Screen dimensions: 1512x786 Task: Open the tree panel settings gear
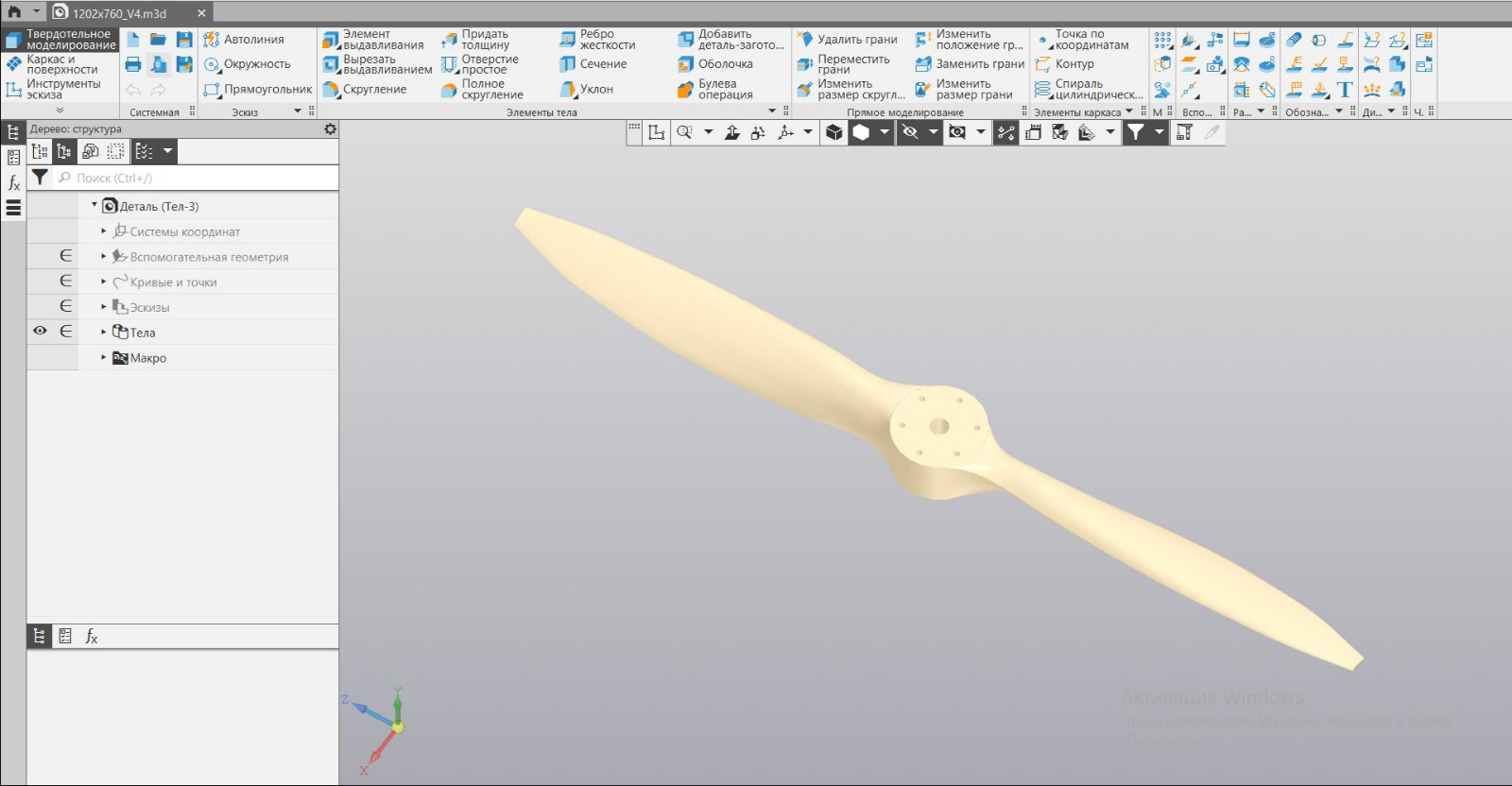330,129
